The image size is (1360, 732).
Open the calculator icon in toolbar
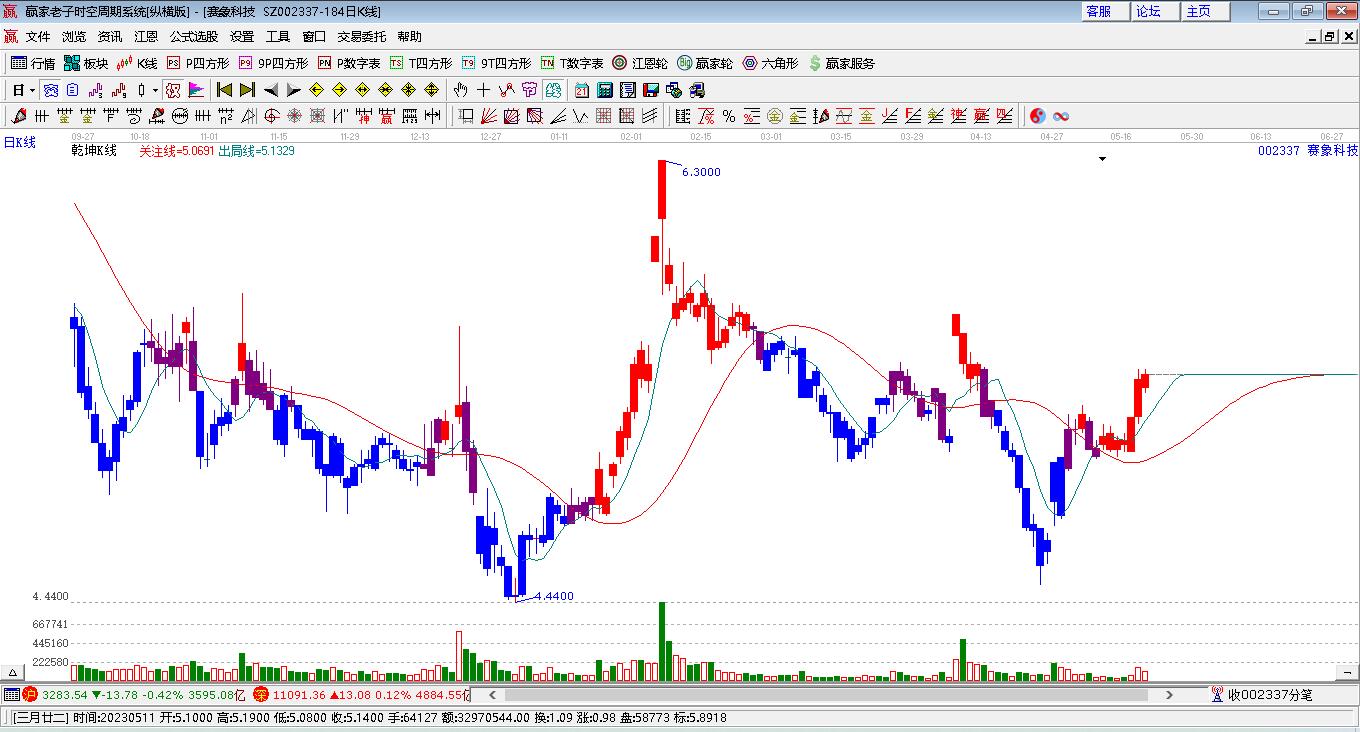(x=604, y=90)
